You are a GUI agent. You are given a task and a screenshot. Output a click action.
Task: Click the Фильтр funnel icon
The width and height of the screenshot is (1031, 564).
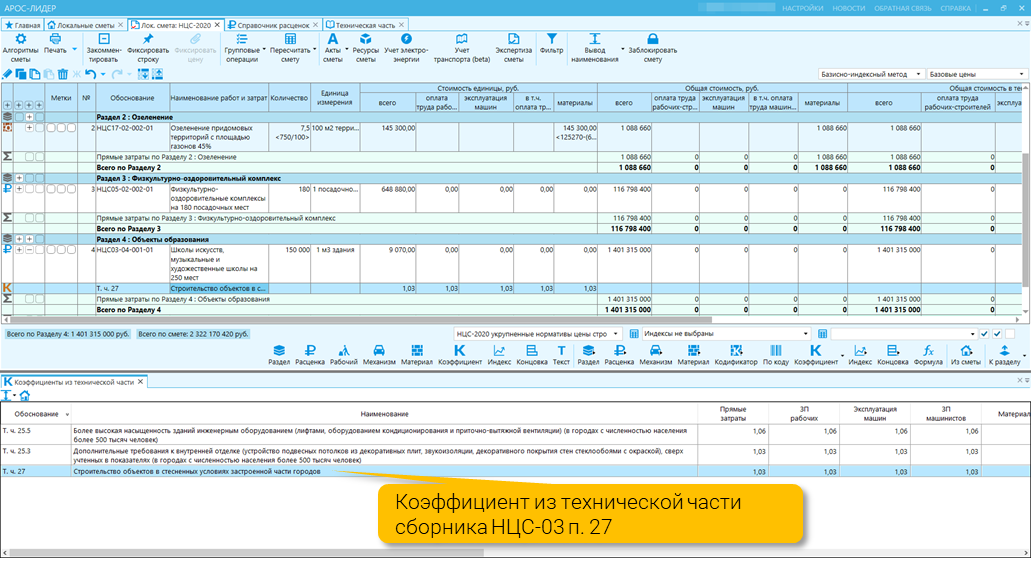(552, 39)
